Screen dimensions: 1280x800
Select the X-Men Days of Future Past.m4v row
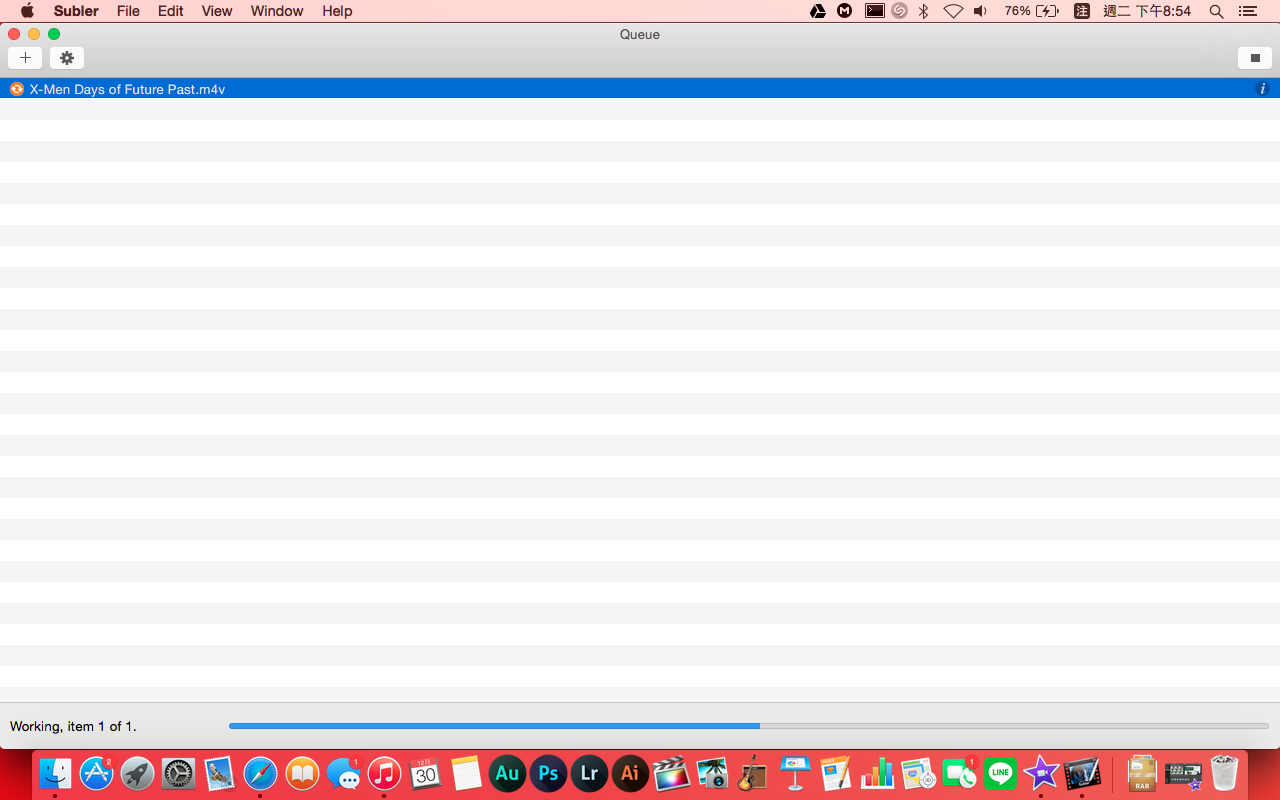pos(640,89)
